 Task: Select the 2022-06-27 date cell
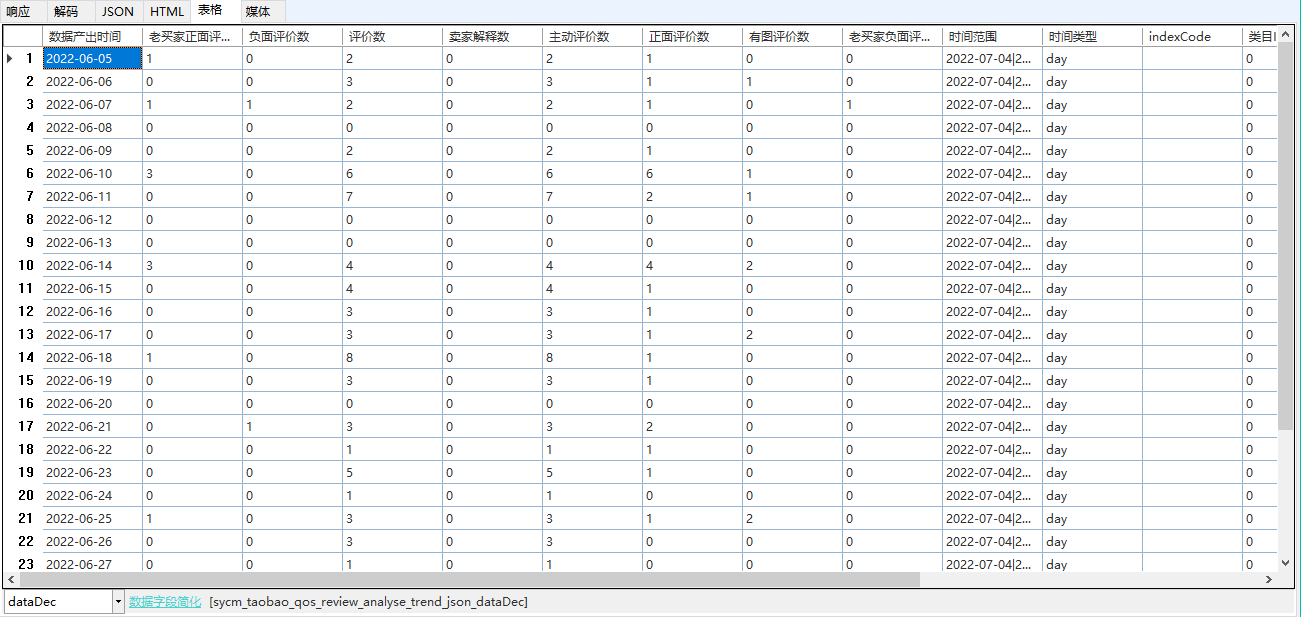click(x=92, y=564)
